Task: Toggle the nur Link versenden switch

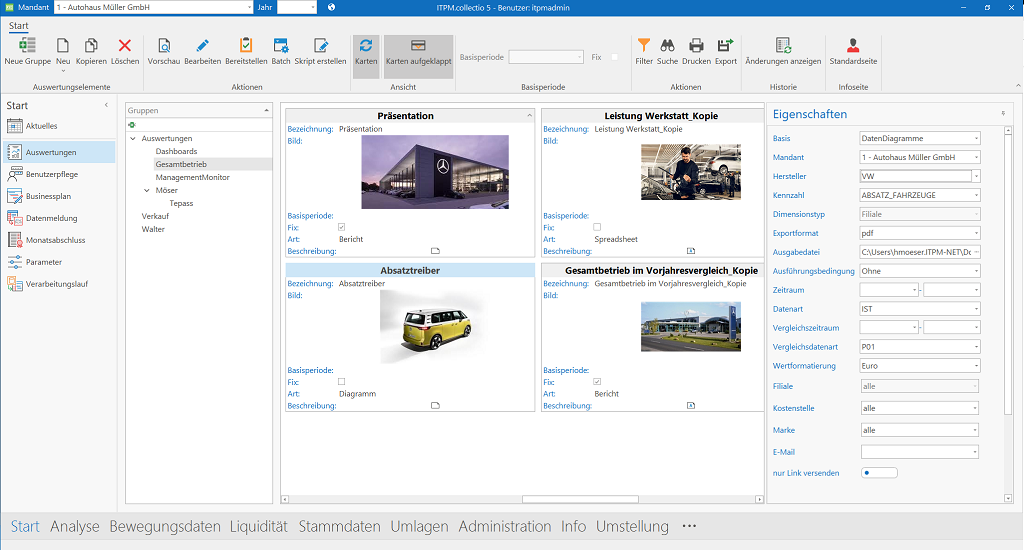Action: click(878, 473)
